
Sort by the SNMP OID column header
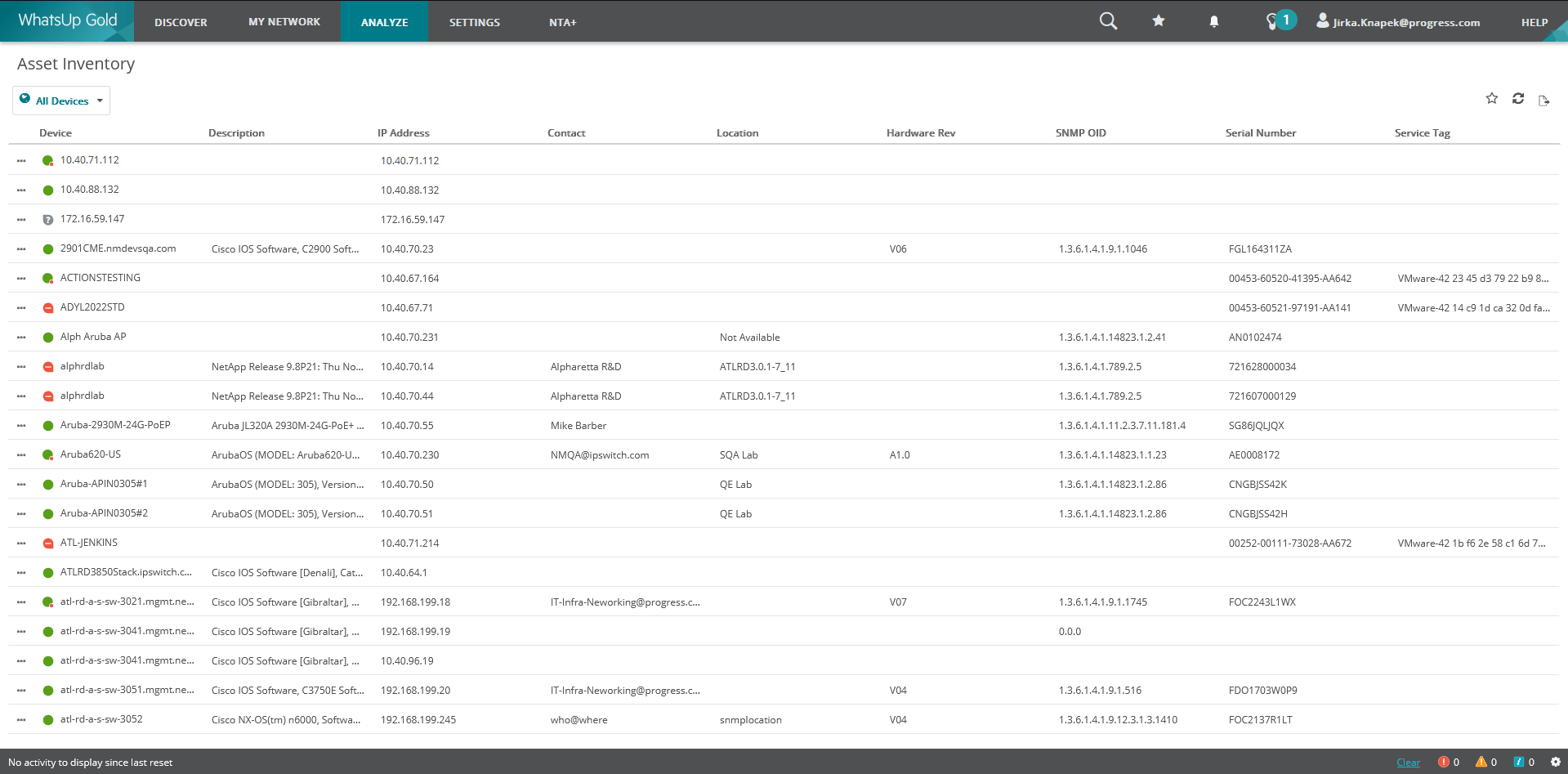coord(1080,133)
